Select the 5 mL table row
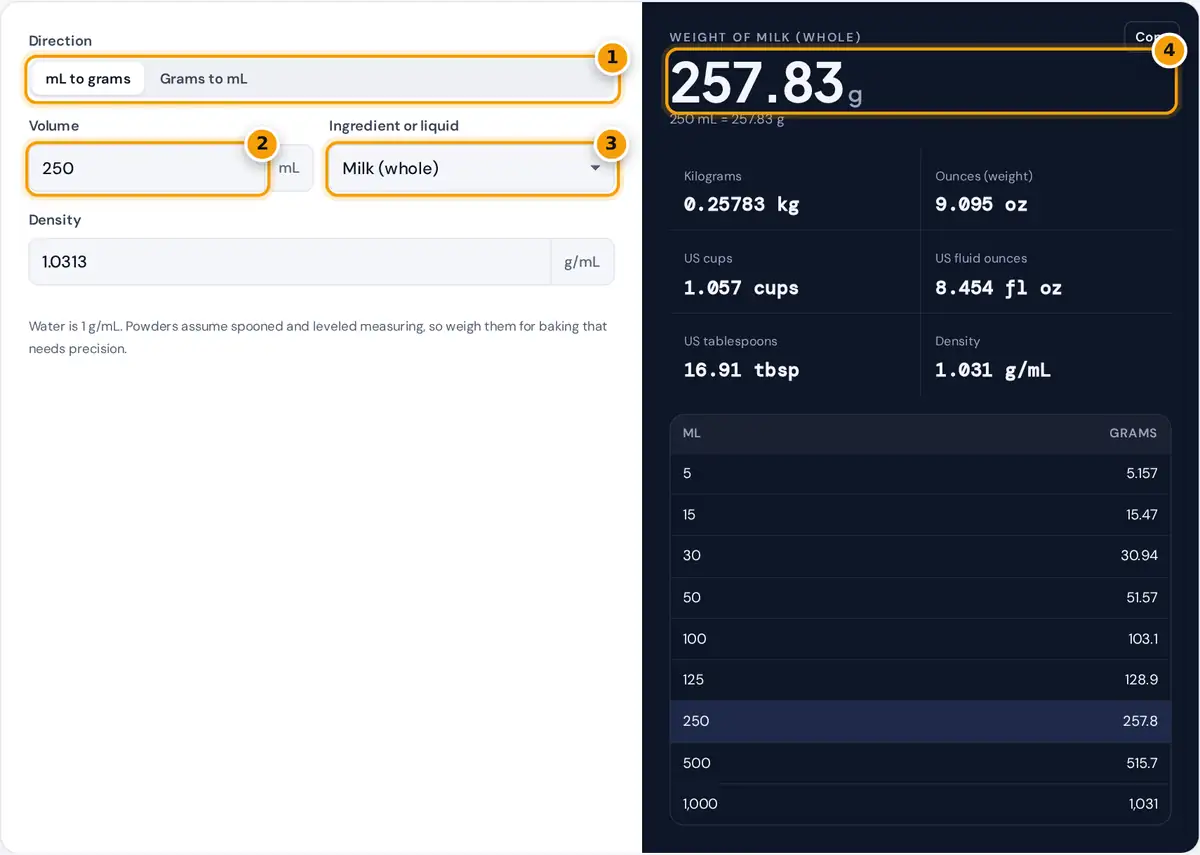This screenshot has height=855, width=1200. pyautogui.click(x=920, y=473)
